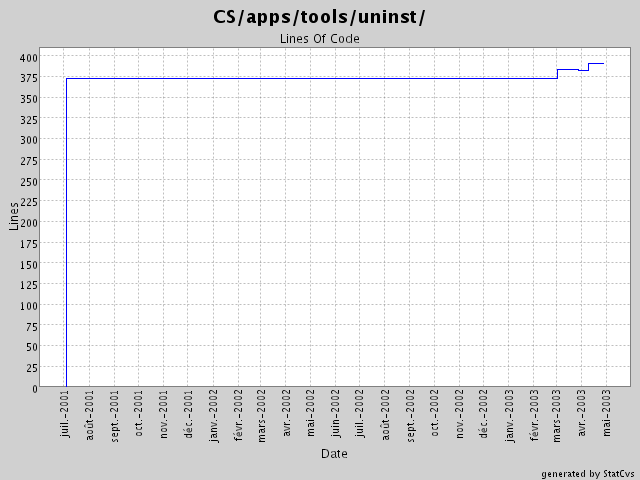
Task: Click the févr.-2002 date label
Action: 238,415
